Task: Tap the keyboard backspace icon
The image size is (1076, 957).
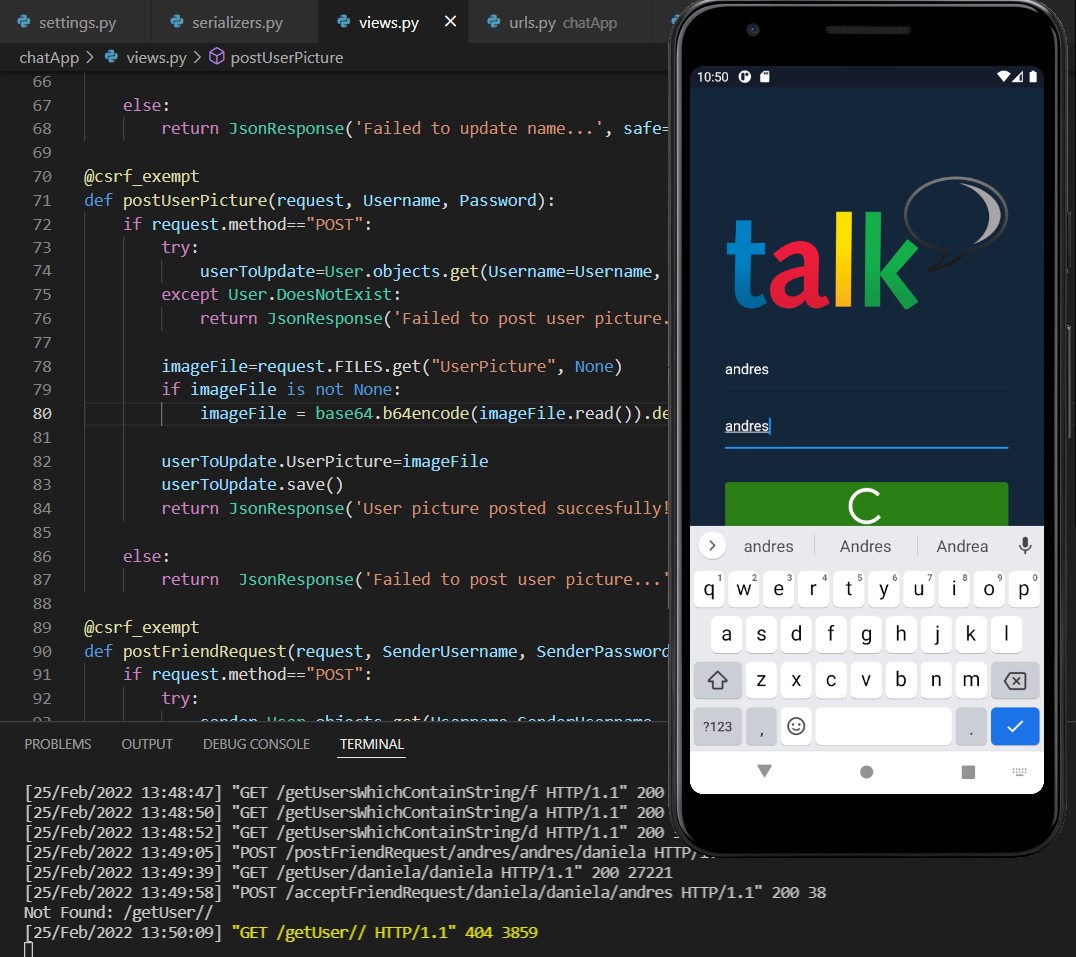Action: tap(1015, 680)
